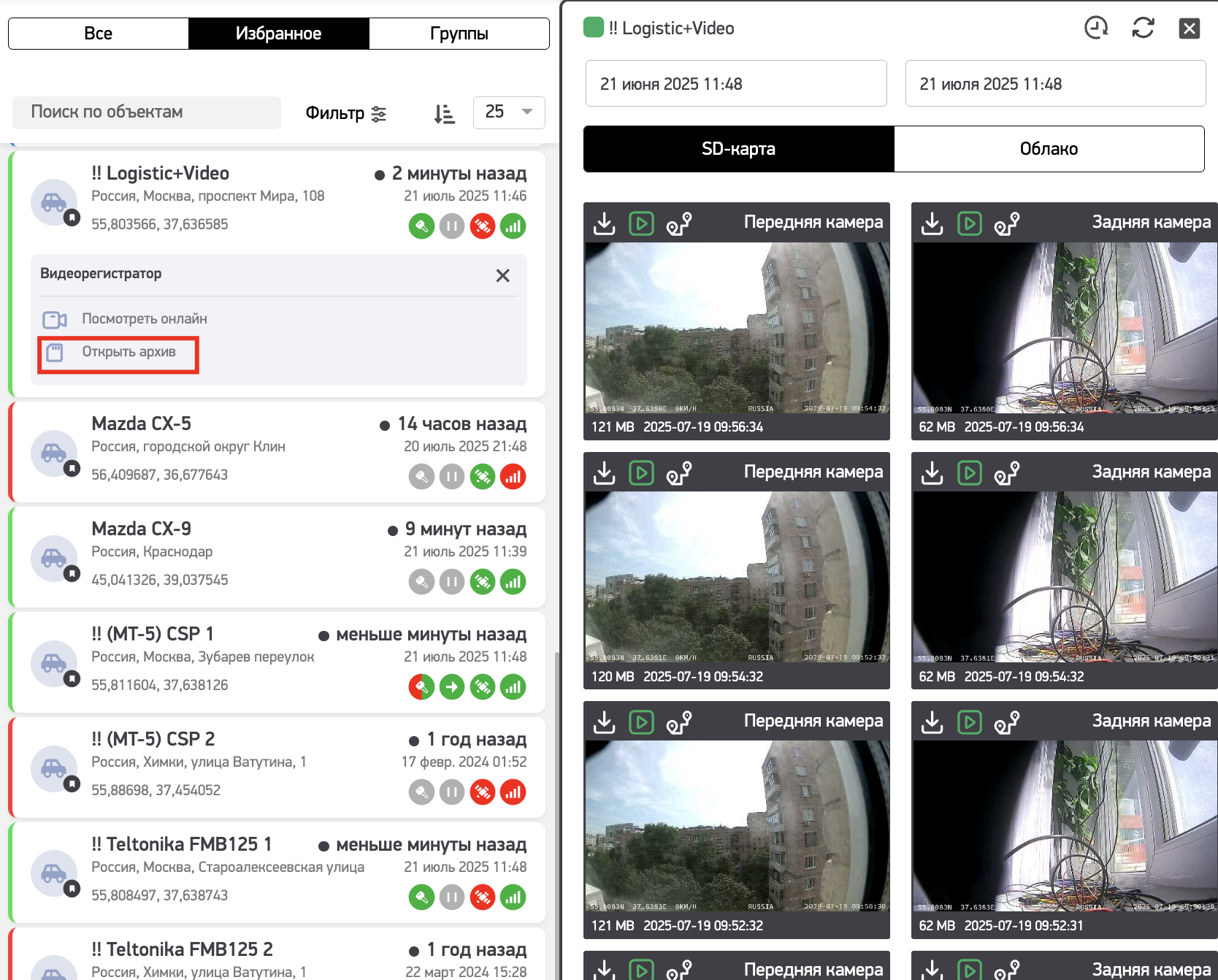Select the !! Teltonika FMB125 1 object
The height and width of the screenshot is (980, 1218).
pos(182,845)
